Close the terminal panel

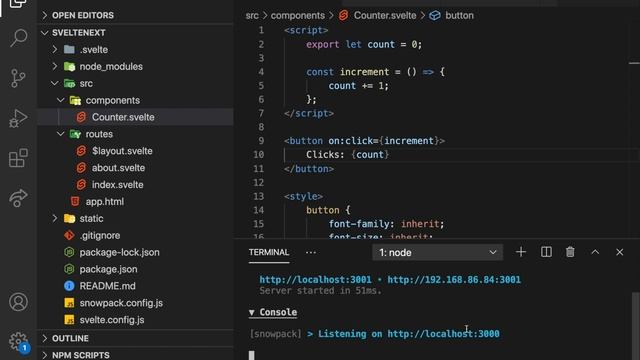coord(620,252)
